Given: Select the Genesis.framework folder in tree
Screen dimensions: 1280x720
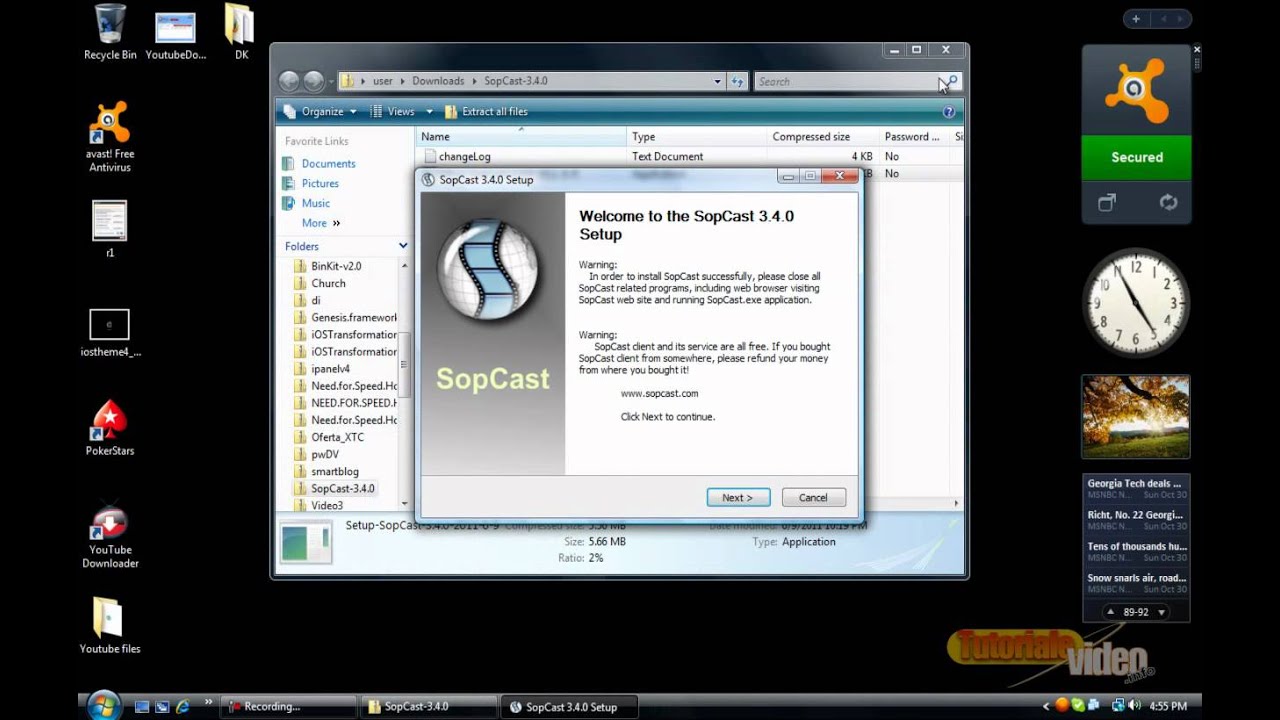Looking at the screenshot, I should point(345,318).
